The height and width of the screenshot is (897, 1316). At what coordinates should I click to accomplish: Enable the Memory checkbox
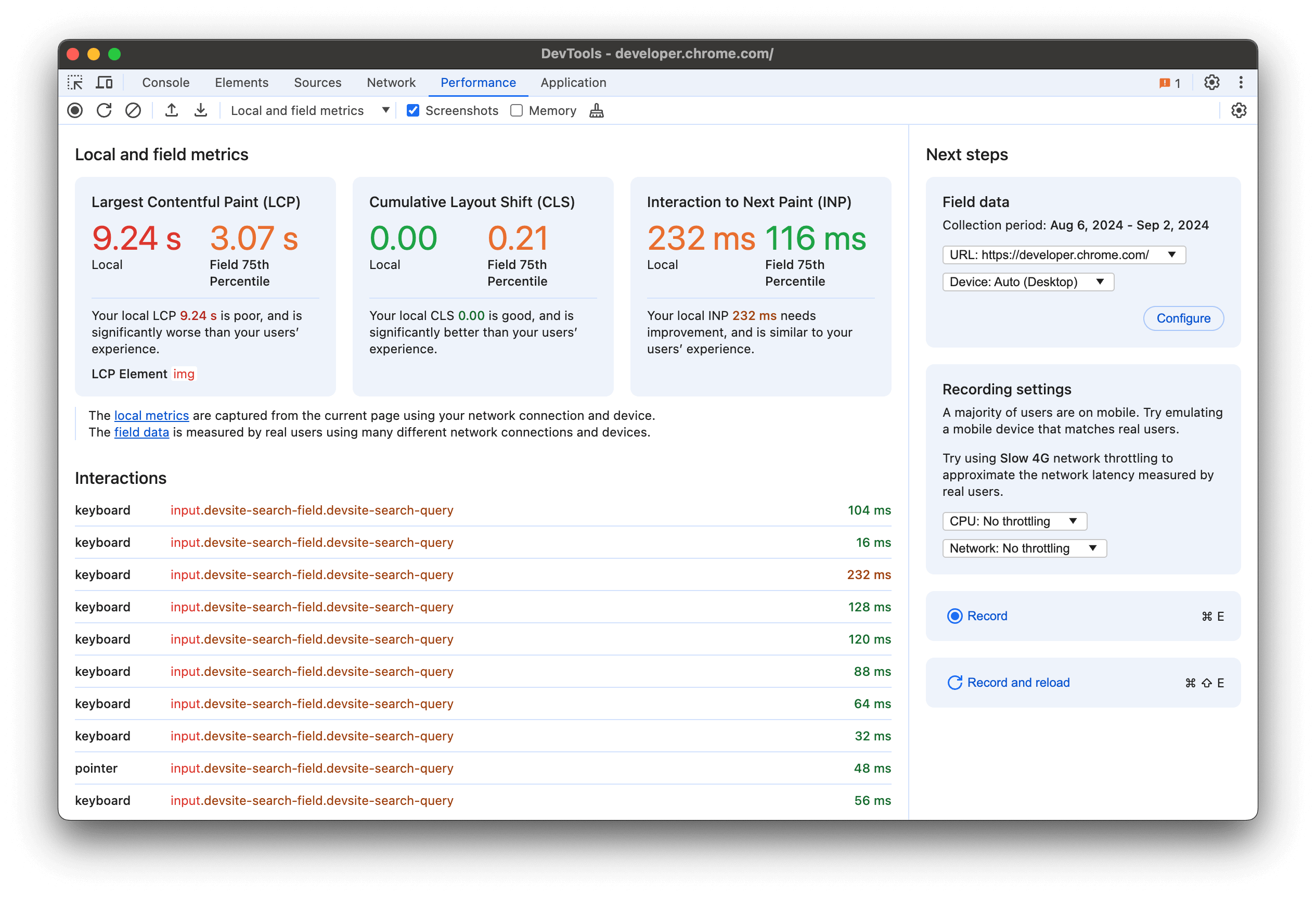(518, 111)
